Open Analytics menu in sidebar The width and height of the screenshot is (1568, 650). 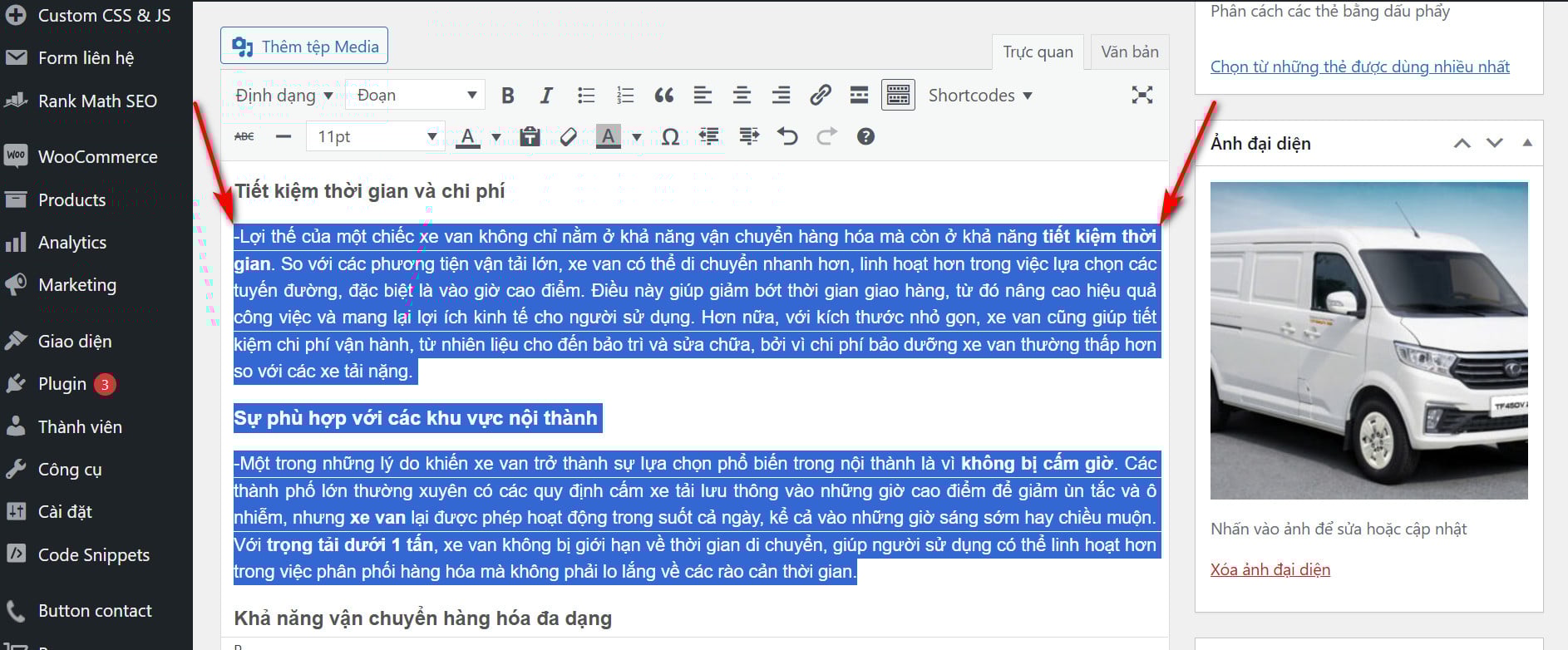pyautogui.click(x=96, y=243)
